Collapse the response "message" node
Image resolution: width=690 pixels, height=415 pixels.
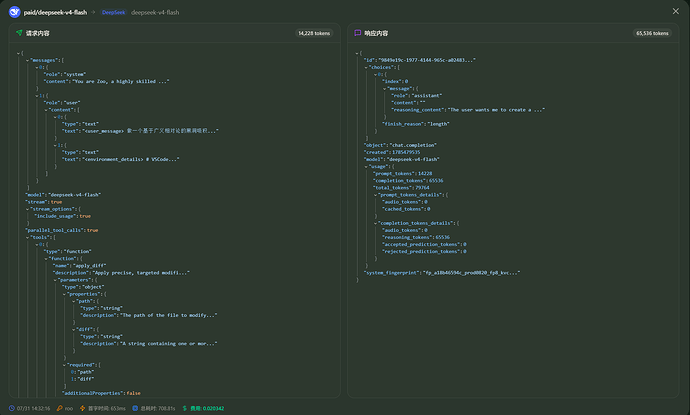click(x=384, y=89)
